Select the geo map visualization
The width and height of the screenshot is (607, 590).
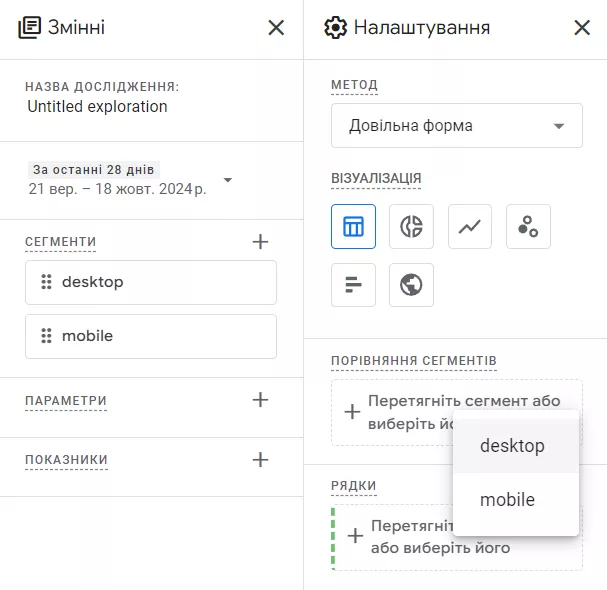[411, 285]
